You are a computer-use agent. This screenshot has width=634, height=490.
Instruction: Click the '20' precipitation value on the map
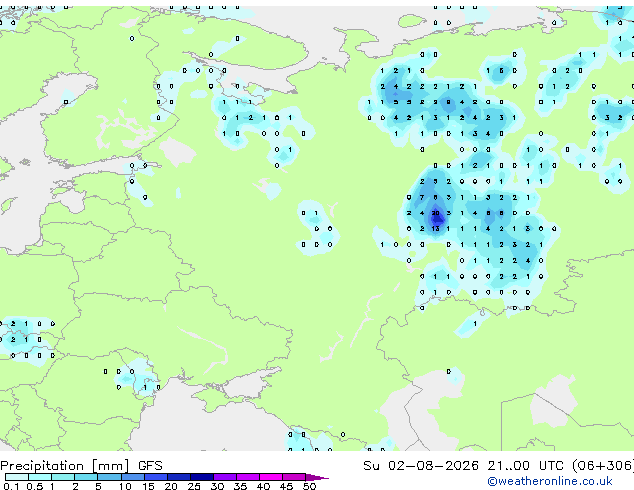click(x=435, y=213)
